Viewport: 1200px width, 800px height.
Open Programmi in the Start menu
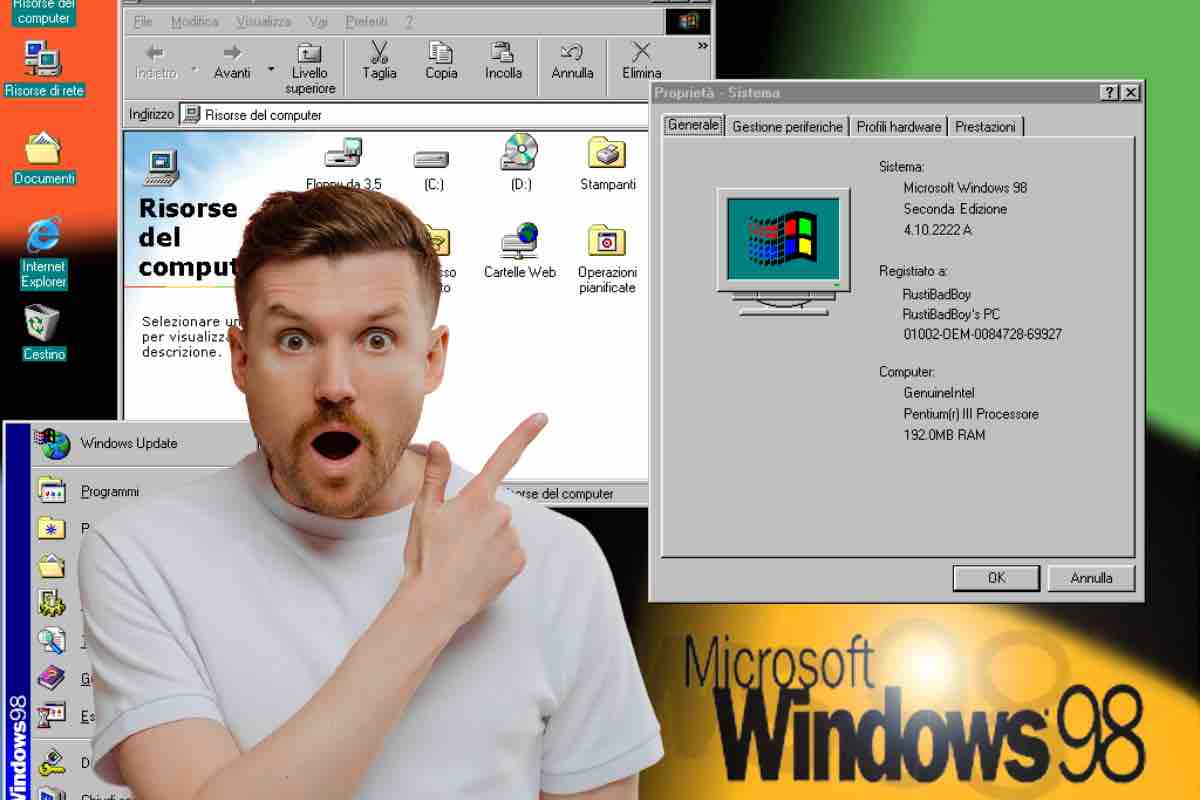[x=110, y=491]
